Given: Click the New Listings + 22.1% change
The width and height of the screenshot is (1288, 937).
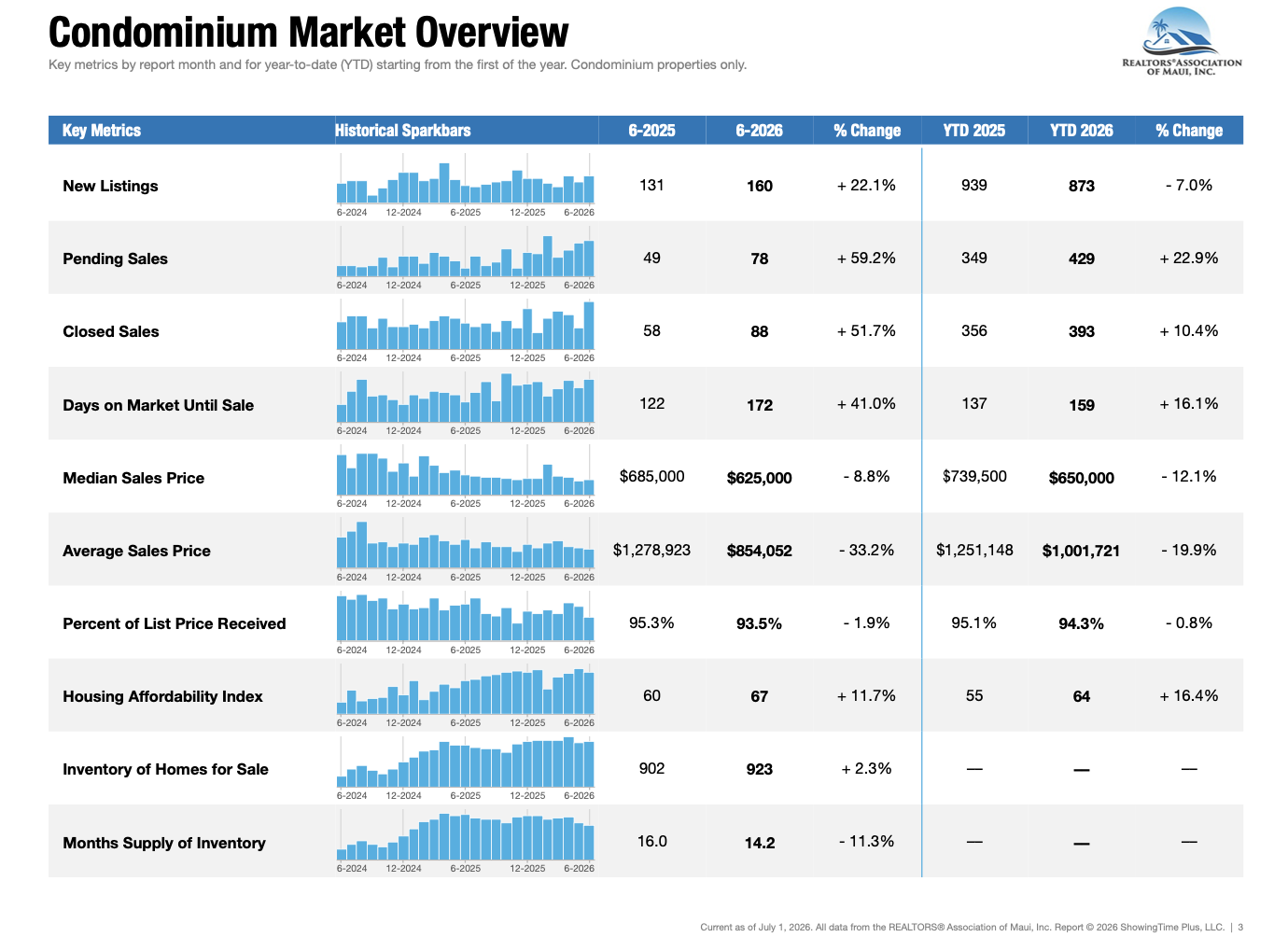Looking at the screenshot, I should (866, 185).
